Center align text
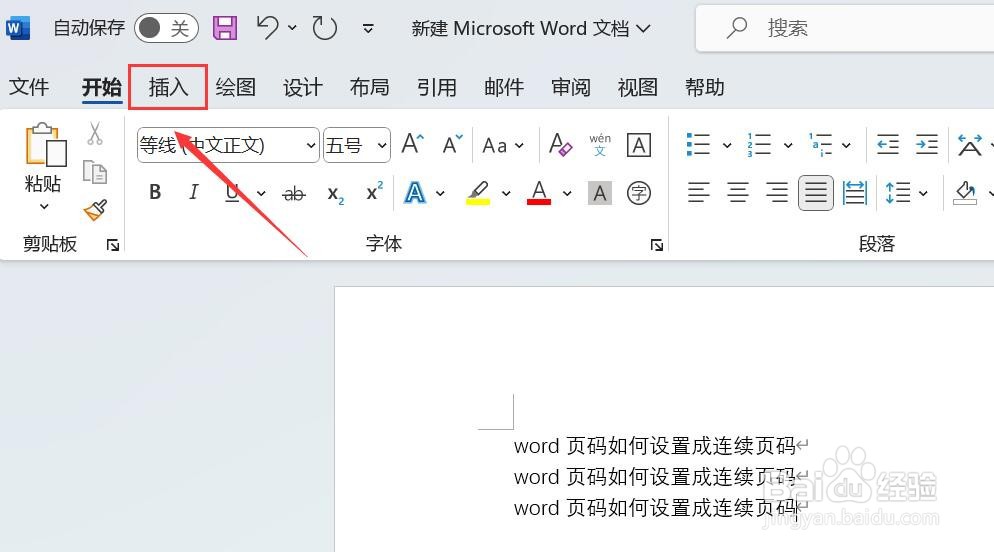Viewport: 994px width, 552px height. [x=738, y=193]
